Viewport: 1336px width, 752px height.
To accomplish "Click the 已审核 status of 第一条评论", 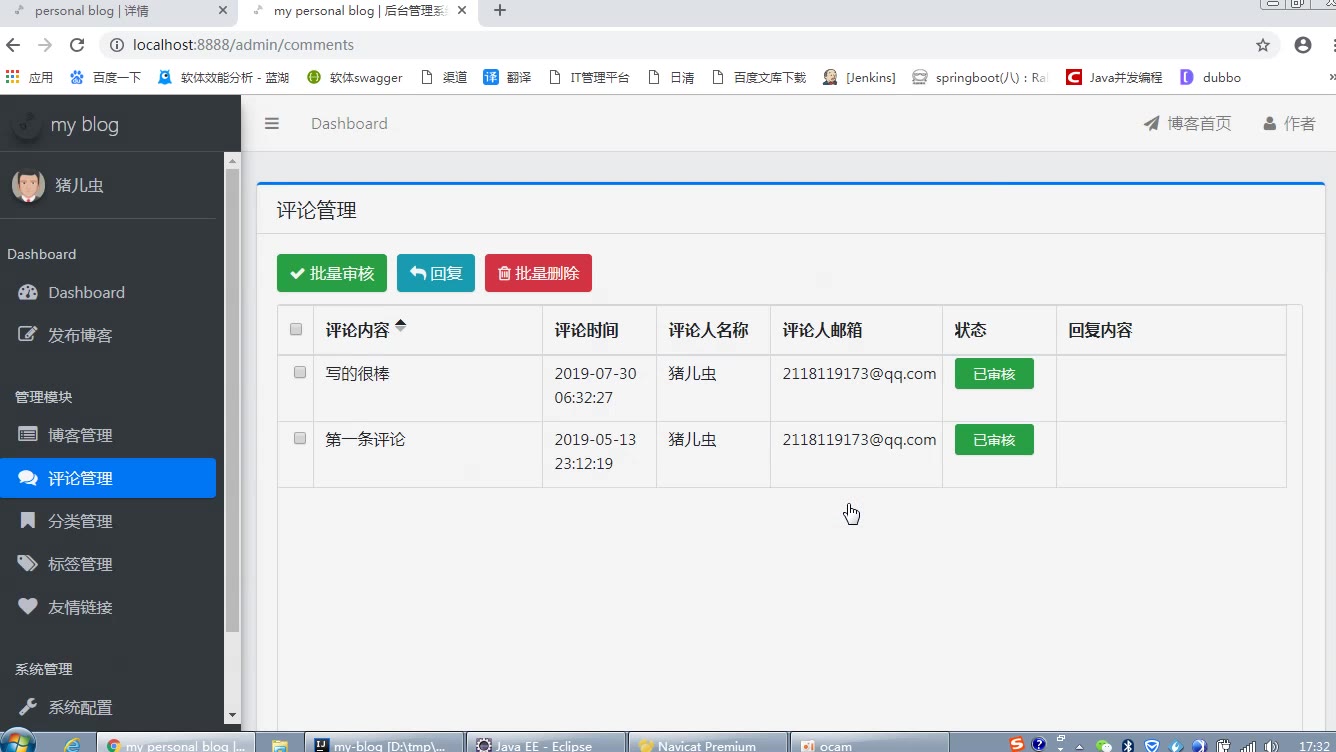I will [x=994, y=440].
